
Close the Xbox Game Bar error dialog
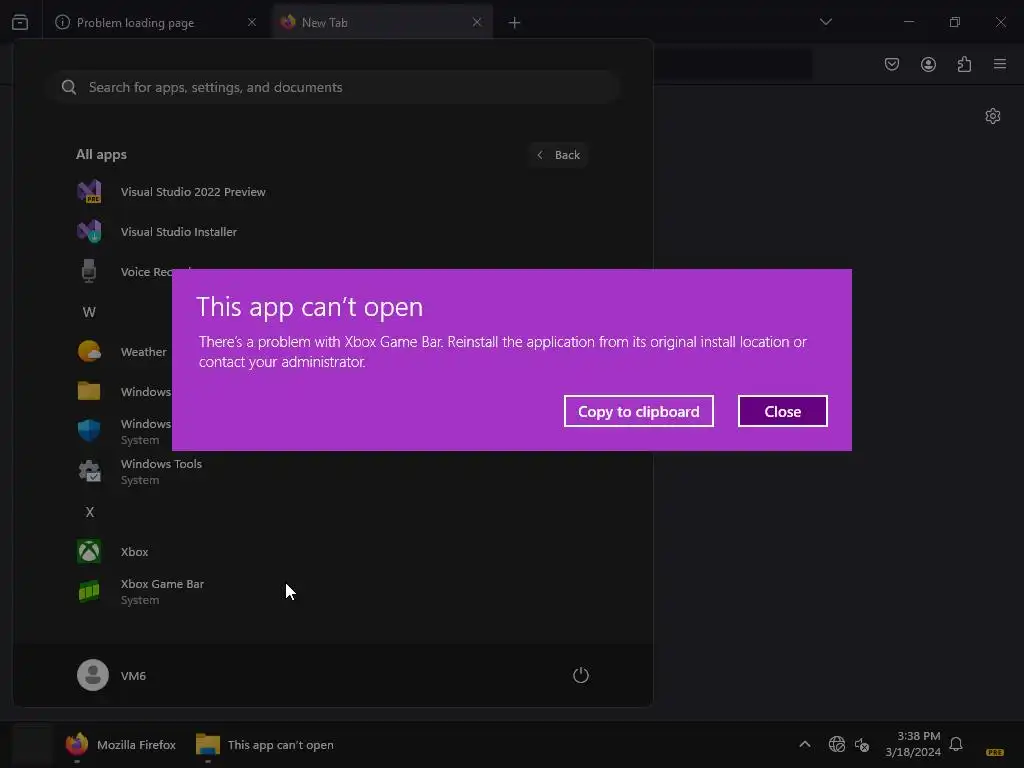click(782, 411)
